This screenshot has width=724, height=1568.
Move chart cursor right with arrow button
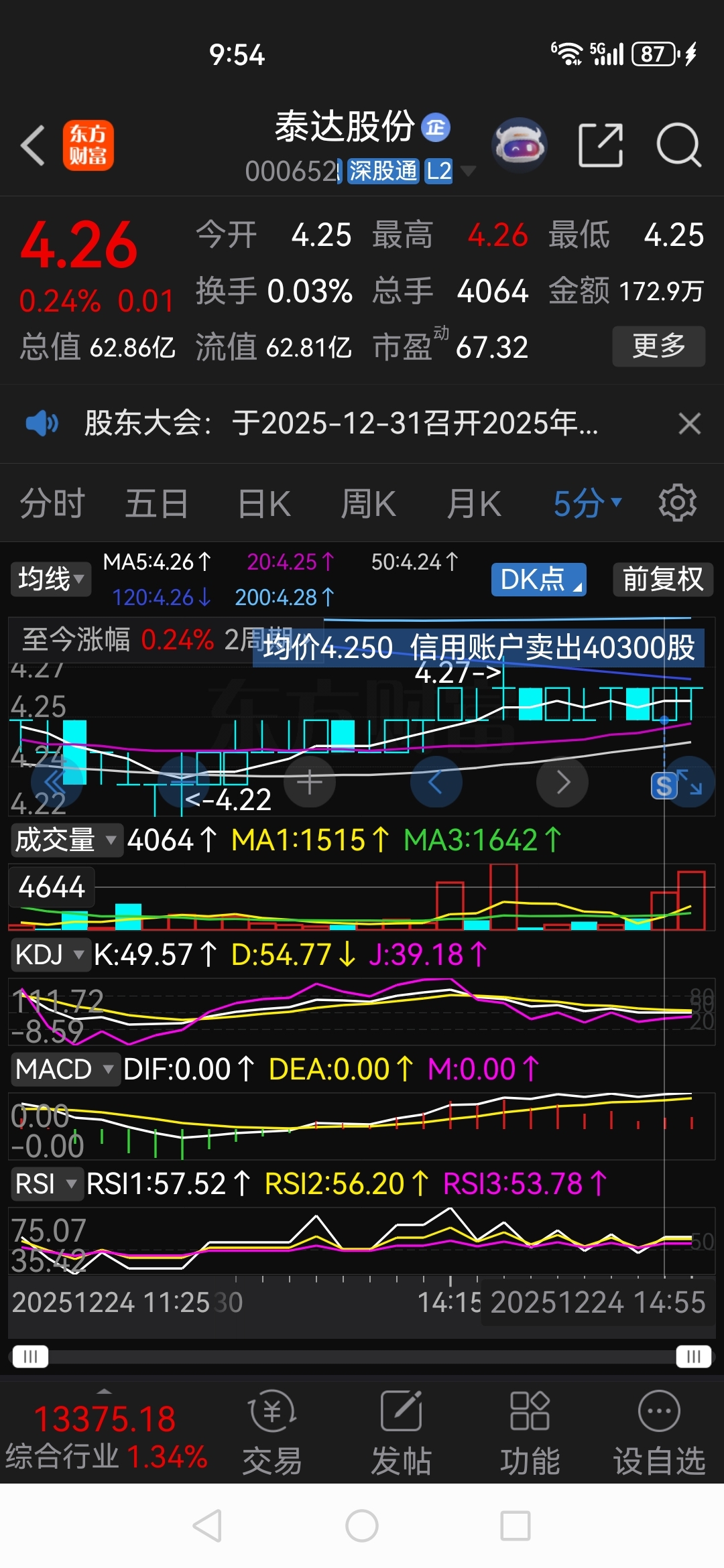click(562, 781)
